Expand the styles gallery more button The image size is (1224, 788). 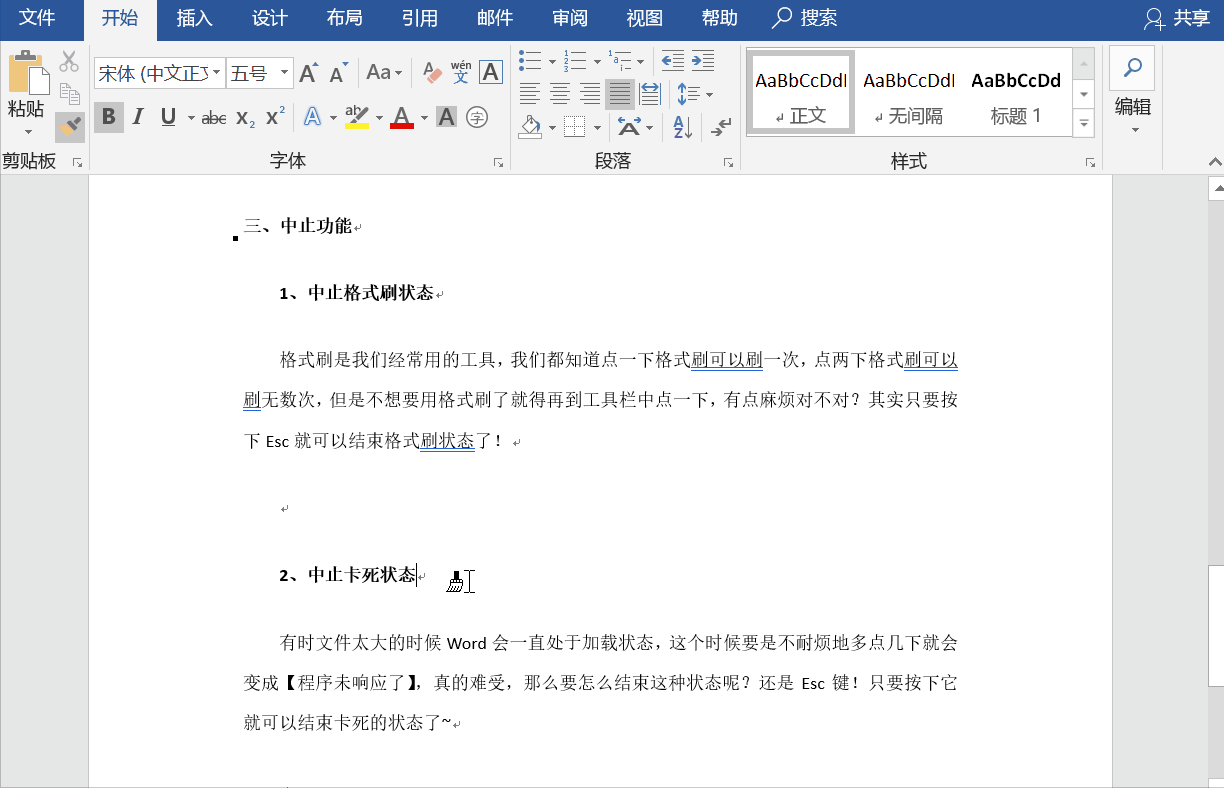tap(1083, 124)
